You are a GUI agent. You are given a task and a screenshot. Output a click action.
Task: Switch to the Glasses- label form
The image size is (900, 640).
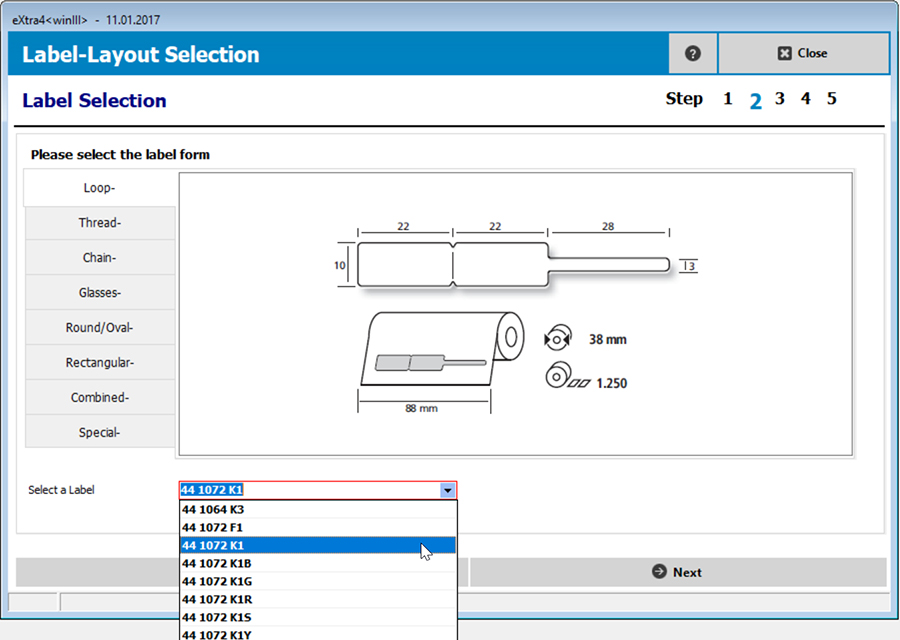(100, 292)
